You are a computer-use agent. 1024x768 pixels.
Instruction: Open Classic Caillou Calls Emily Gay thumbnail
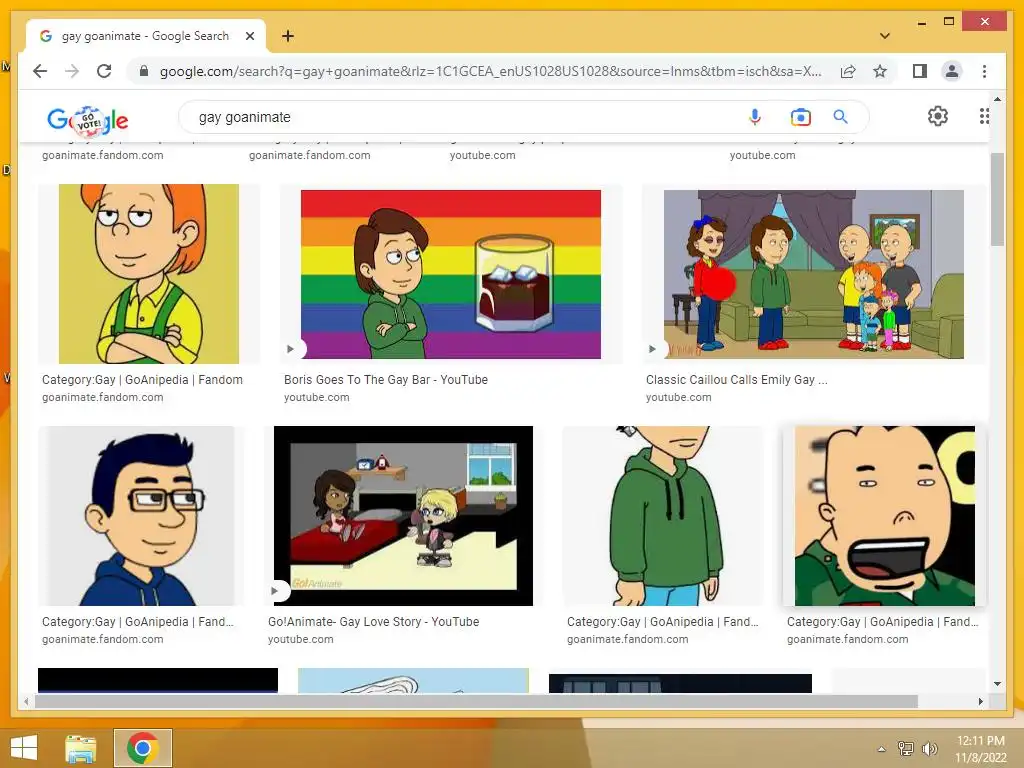click(x=814, y=274)
